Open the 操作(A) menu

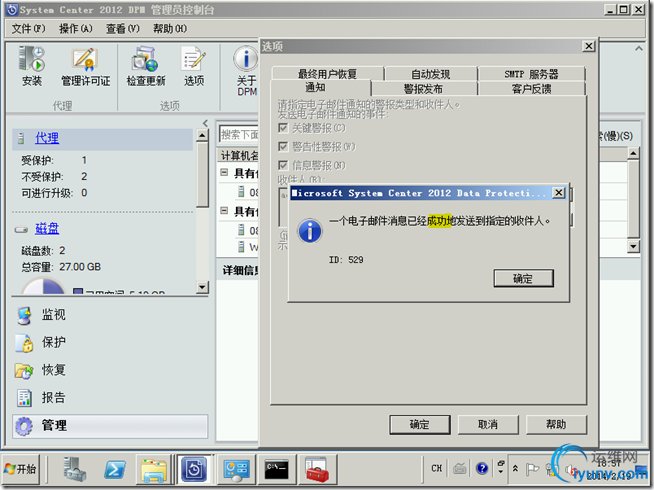pyautogui.click(x=75, y=28)
